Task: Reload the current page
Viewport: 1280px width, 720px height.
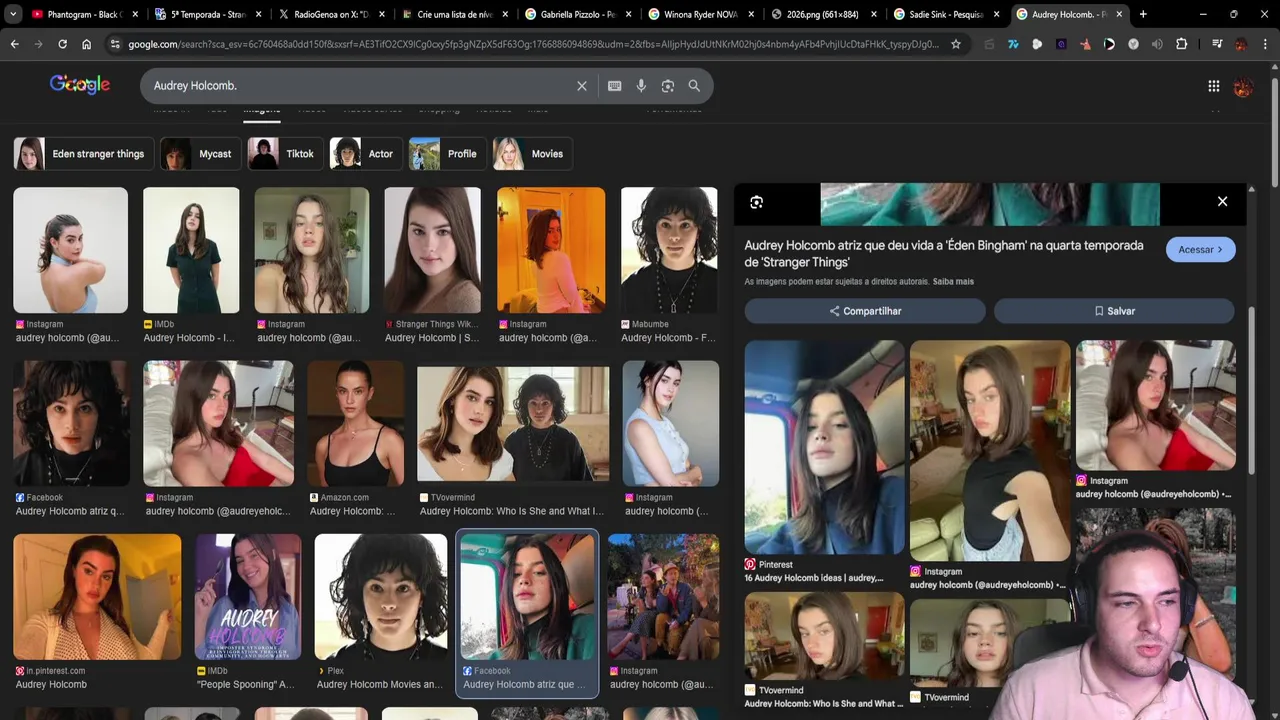Action: tap(62, 44)
